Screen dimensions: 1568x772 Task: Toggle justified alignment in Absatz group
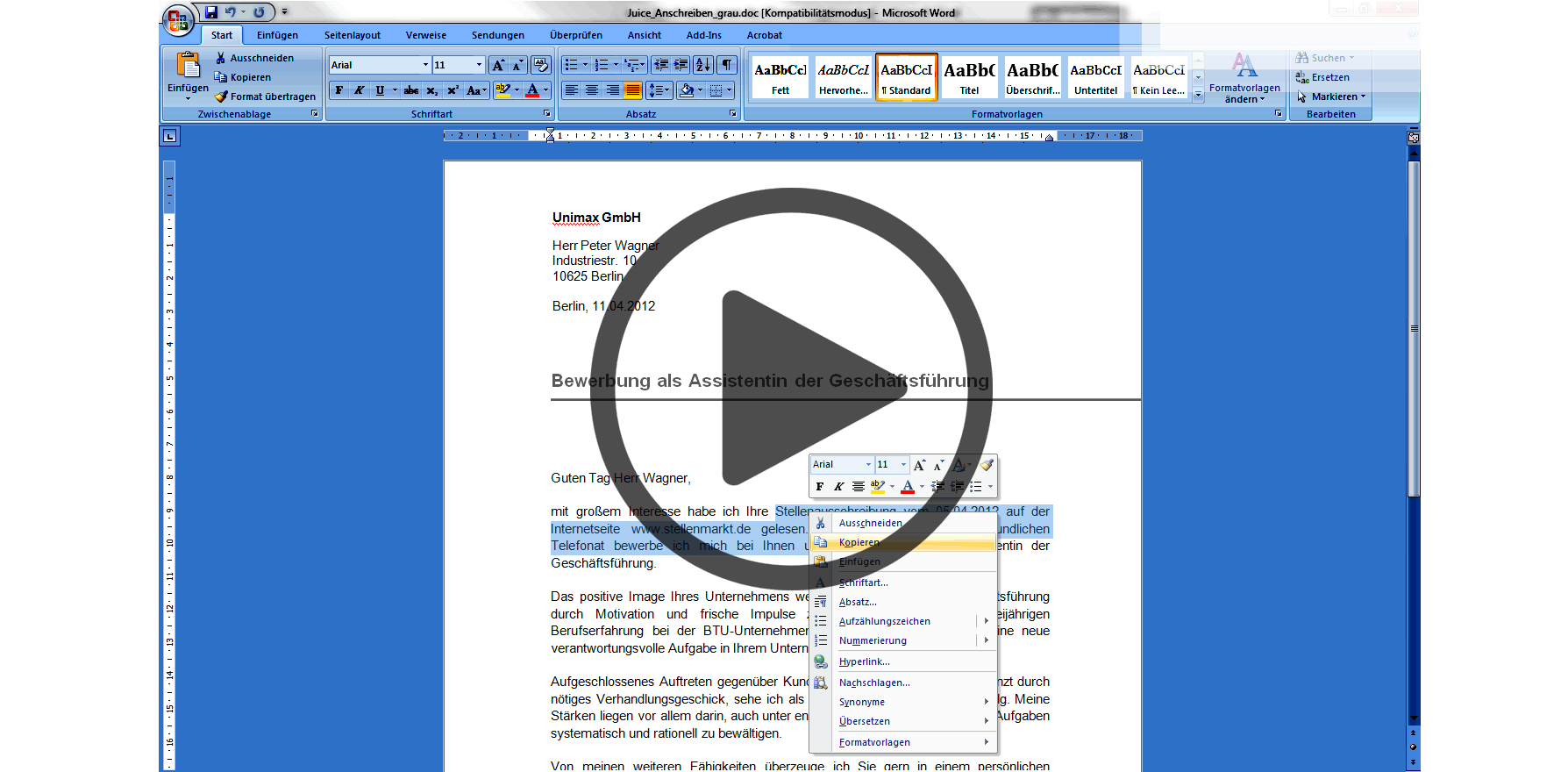632,90
